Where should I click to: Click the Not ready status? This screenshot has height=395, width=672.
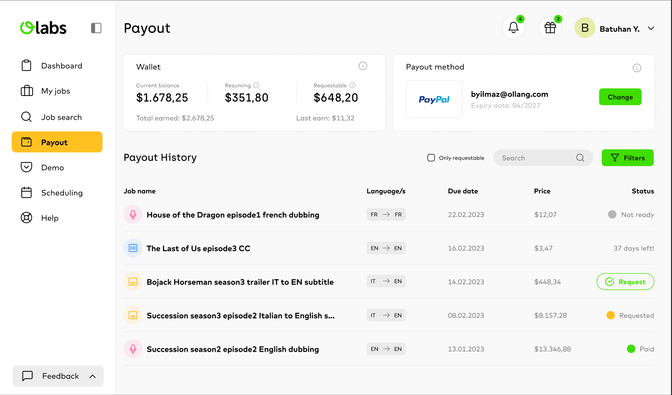pos(631,215)
